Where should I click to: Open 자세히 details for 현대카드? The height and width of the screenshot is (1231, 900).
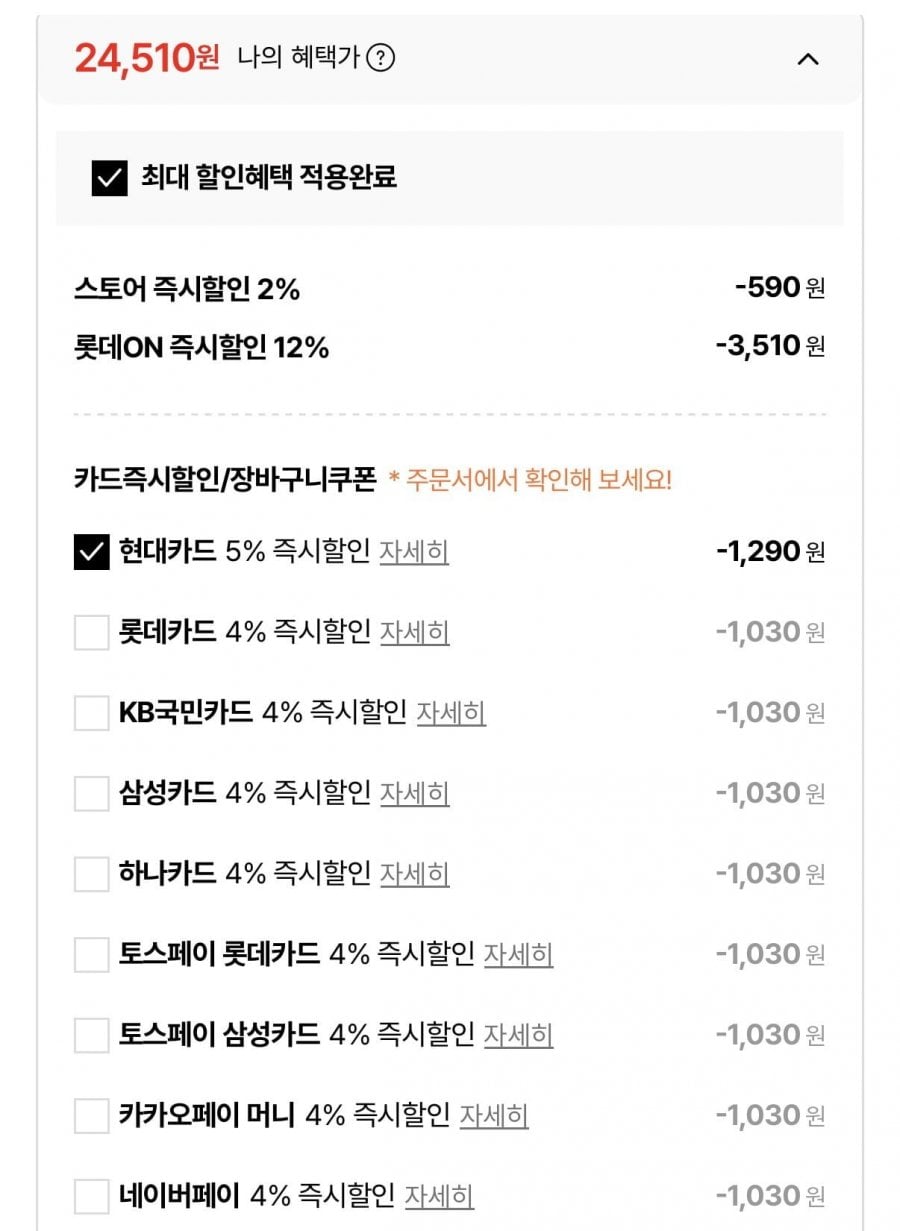(x=414, y=551)
